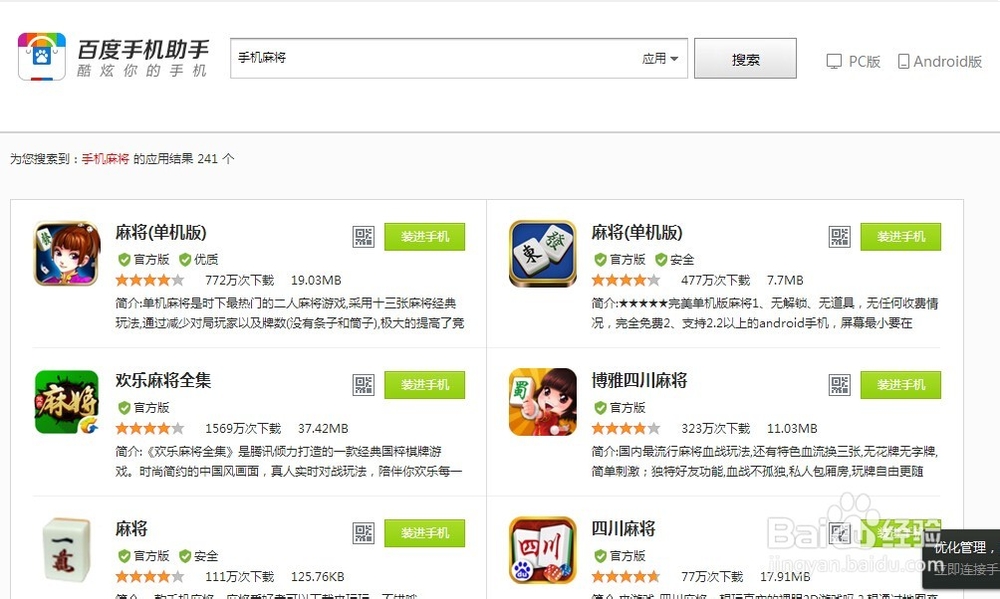Viewport: 1000px width, 599px height.
Task: Show QR code for 麻将(单机版) 19.03MB
Action: [364, 237]
